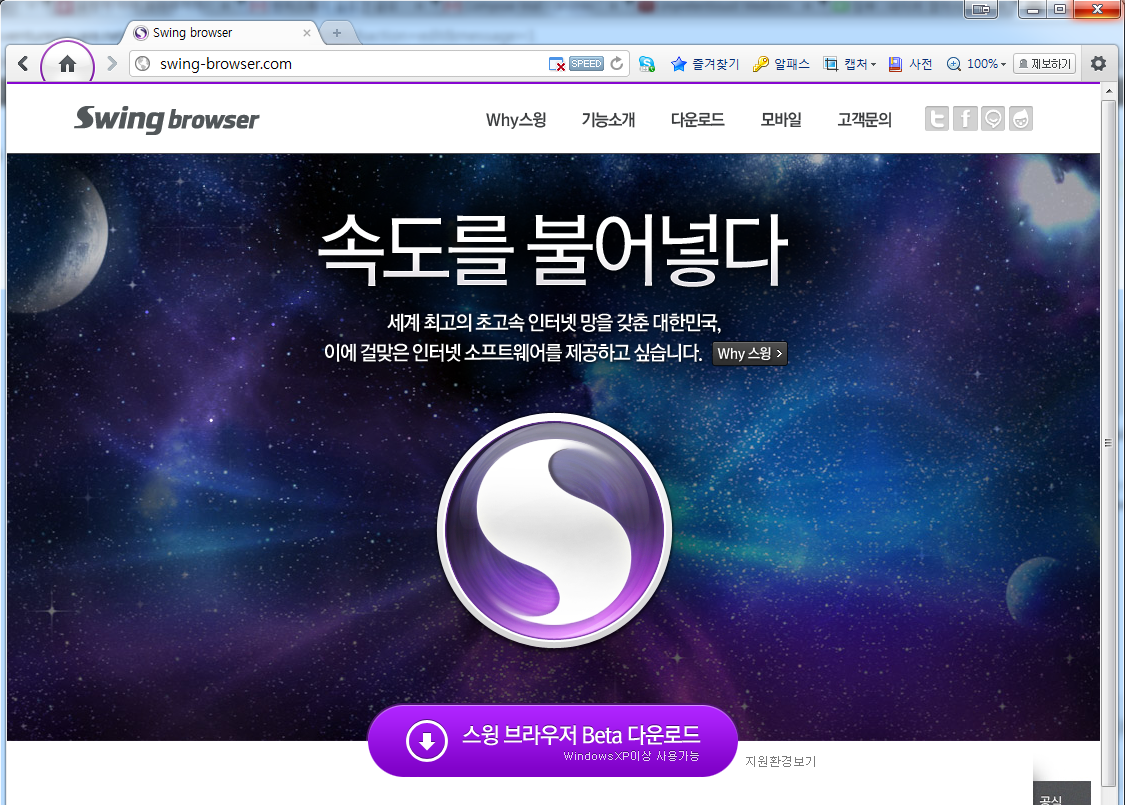Open the 다운로드 navigation menu

coord(697,120)
